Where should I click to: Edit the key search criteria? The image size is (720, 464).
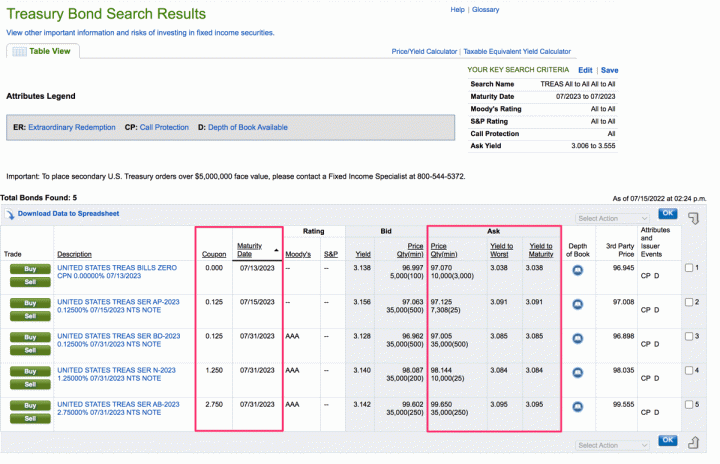(x=585, y=70)
